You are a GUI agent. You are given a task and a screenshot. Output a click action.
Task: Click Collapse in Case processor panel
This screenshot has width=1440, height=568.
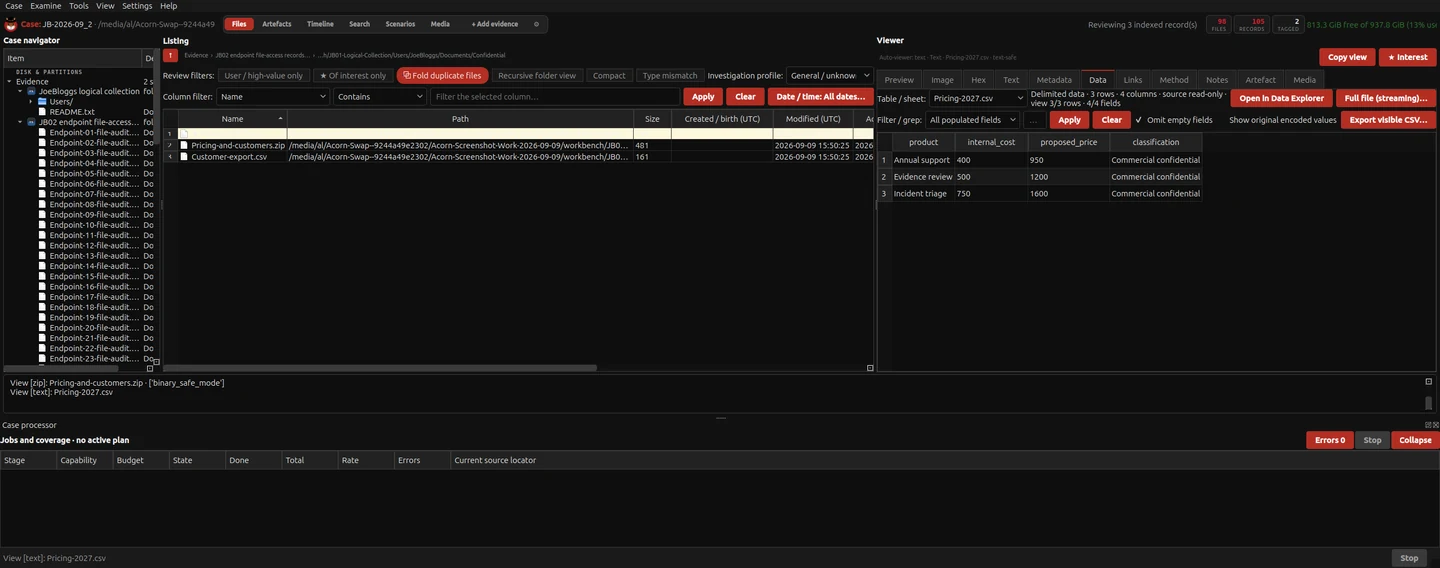[x=1415, y=440]
